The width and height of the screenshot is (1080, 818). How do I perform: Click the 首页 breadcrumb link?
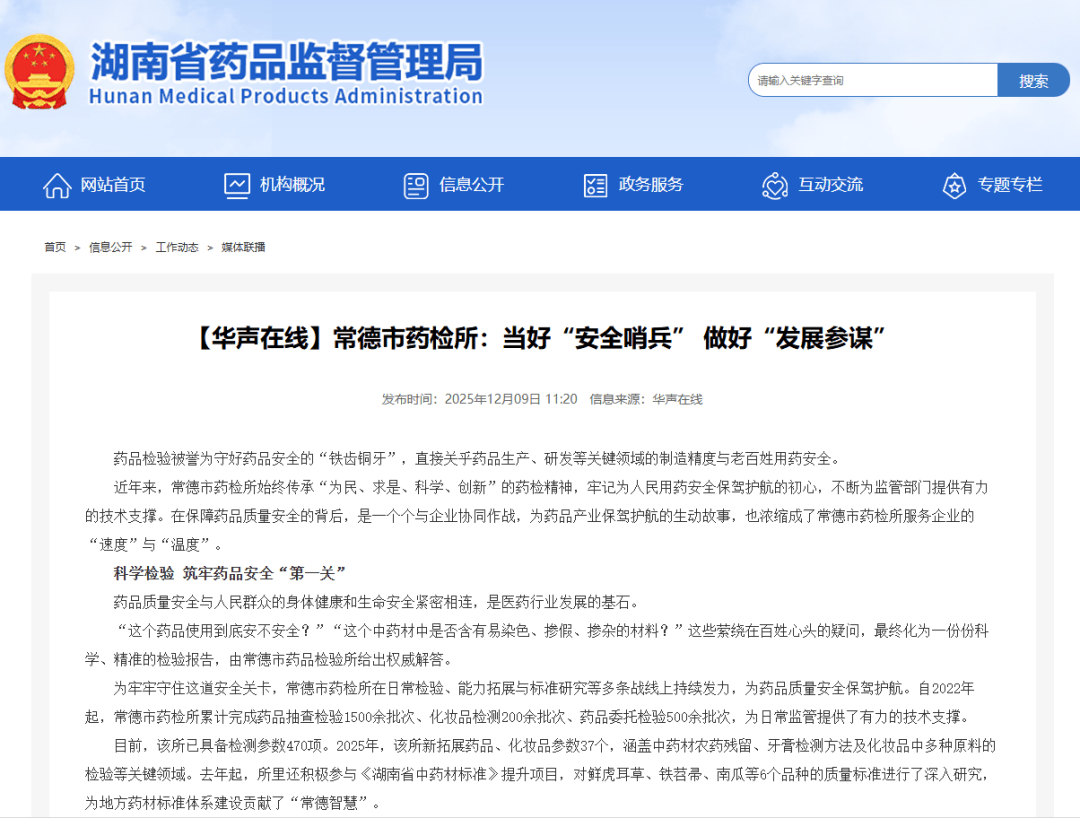[55, 247]
